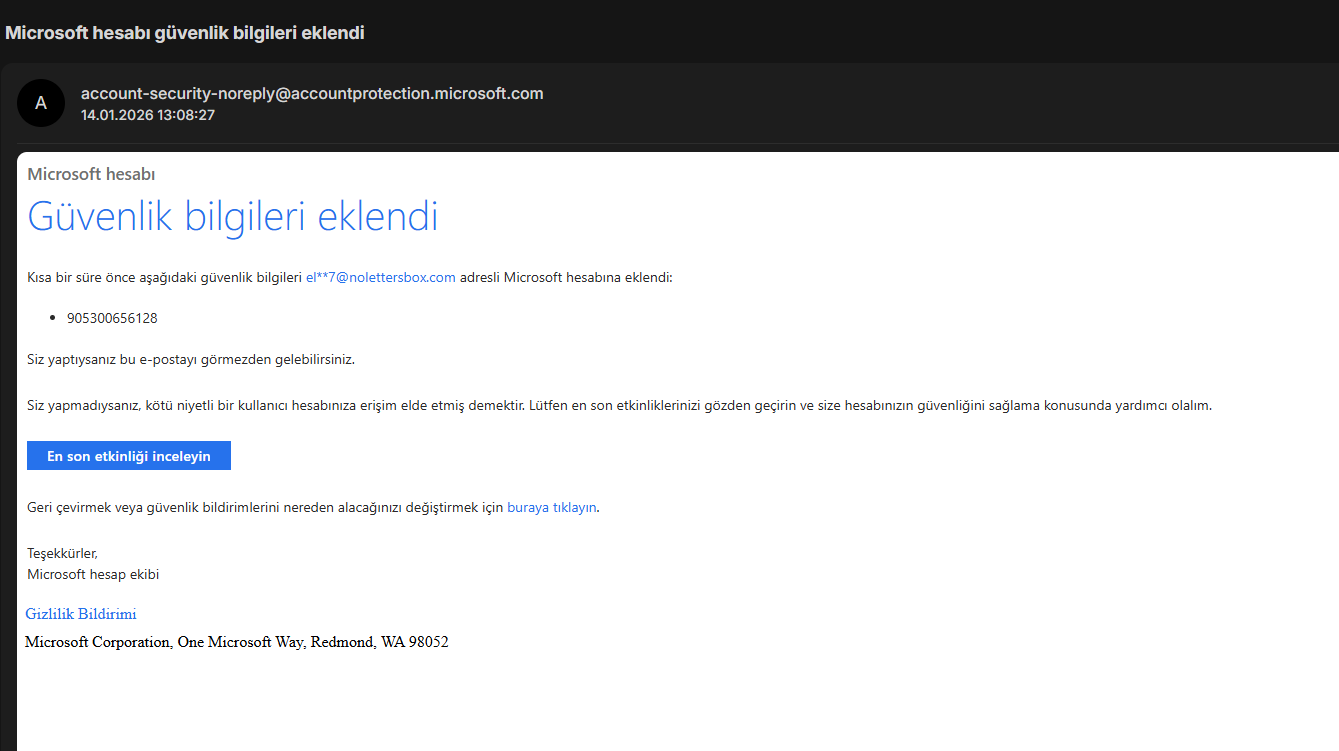Open the 'buraya tıklayın' link
1339x751 pixels.
click(x=552, y=507)
